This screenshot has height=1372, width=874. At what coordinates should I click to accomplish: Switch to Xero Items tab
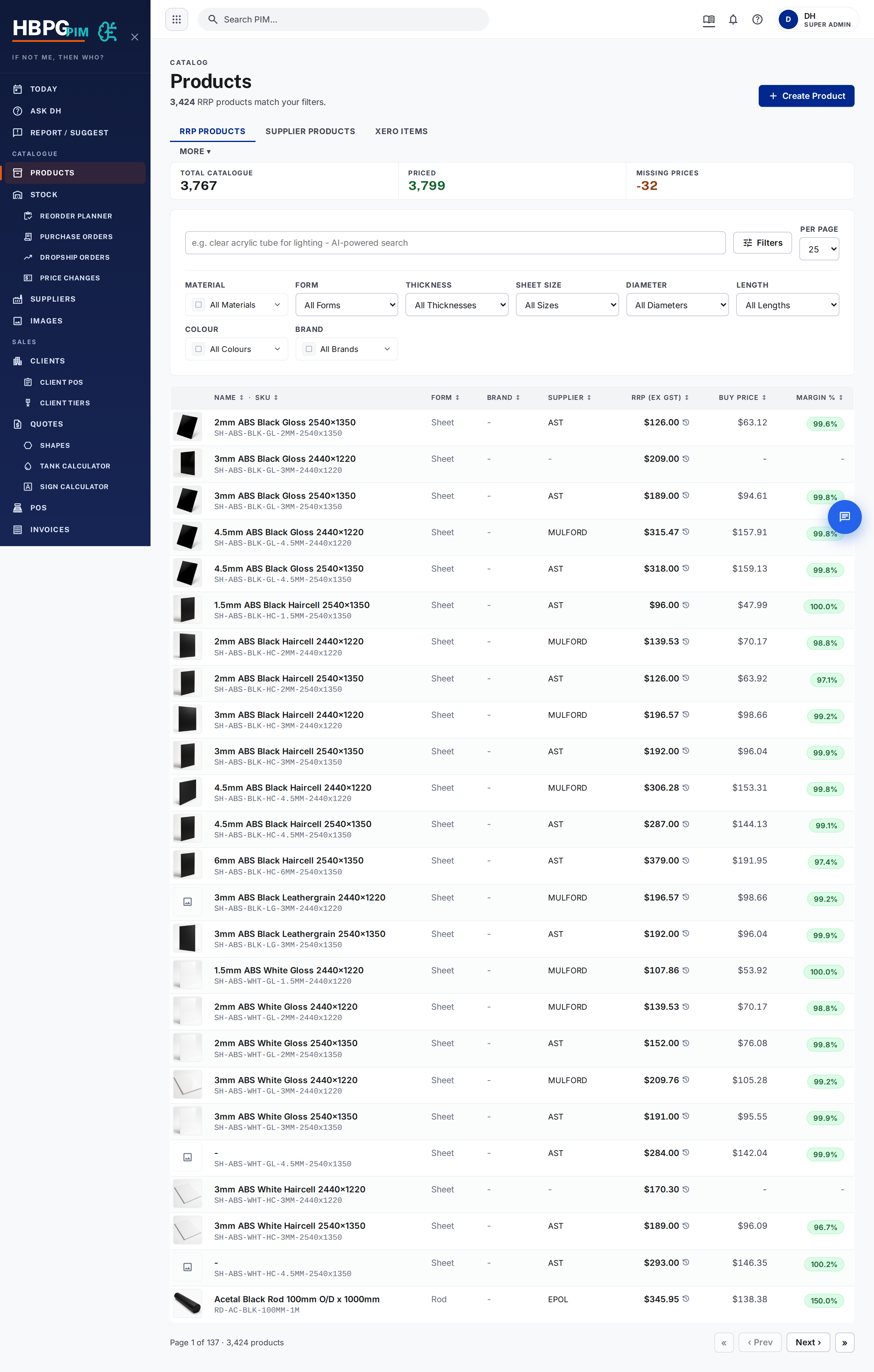coord(401,131)
